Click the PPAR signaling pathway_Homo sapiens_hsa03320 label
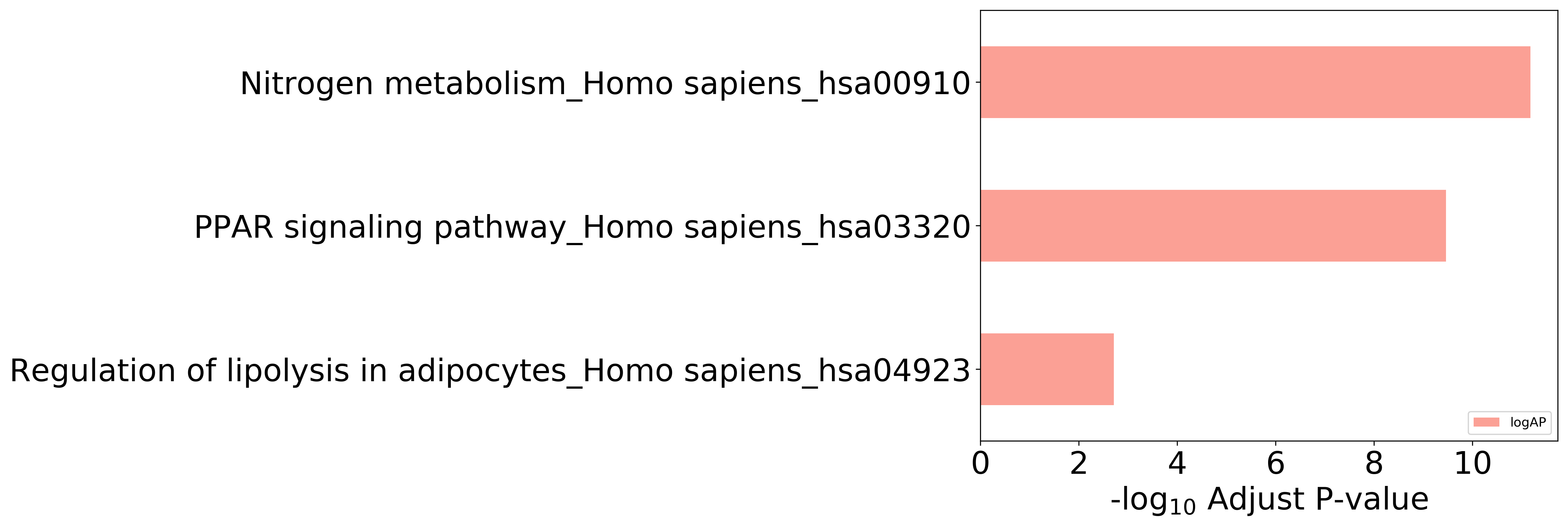This screenshot has height=526, width=1568. click(x=582, y=228)
